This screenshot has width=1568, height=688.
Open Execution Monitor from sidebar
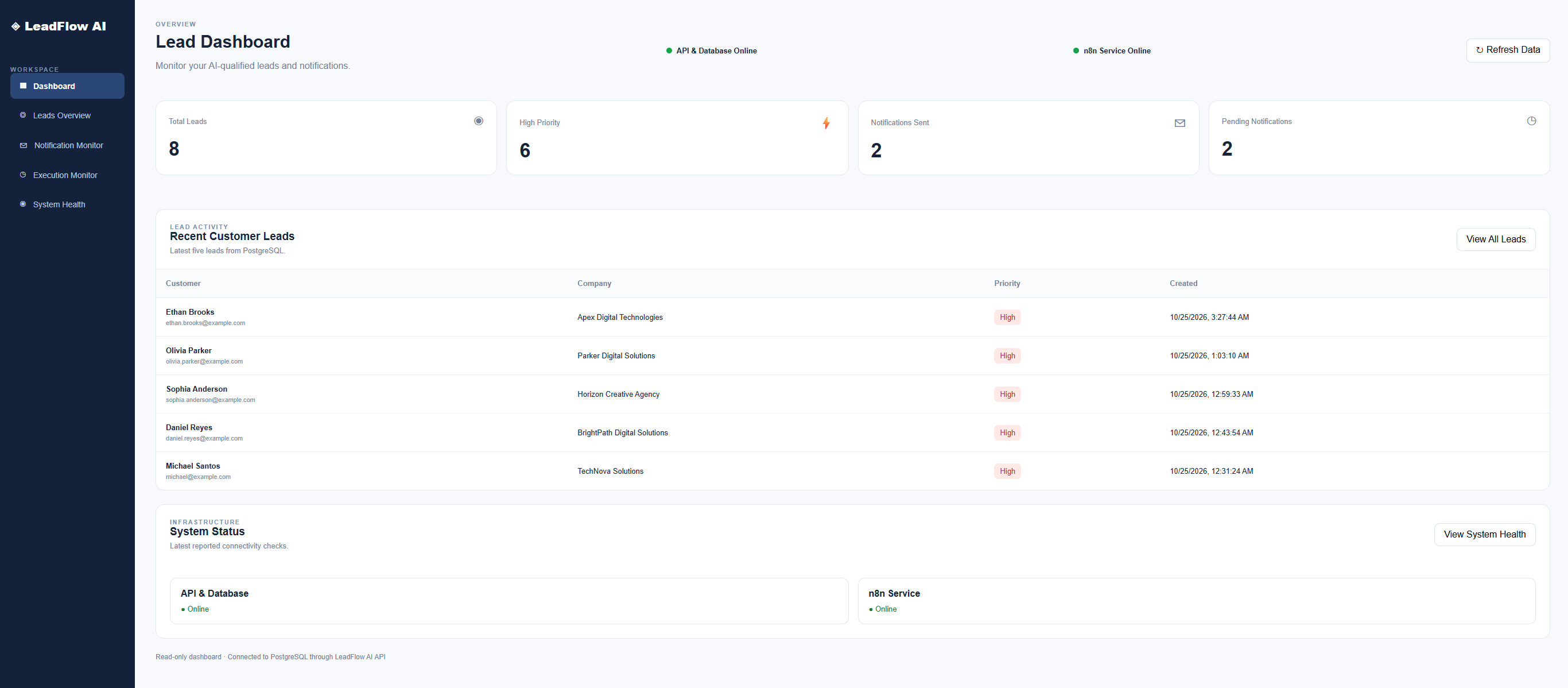tap(67, 175)
